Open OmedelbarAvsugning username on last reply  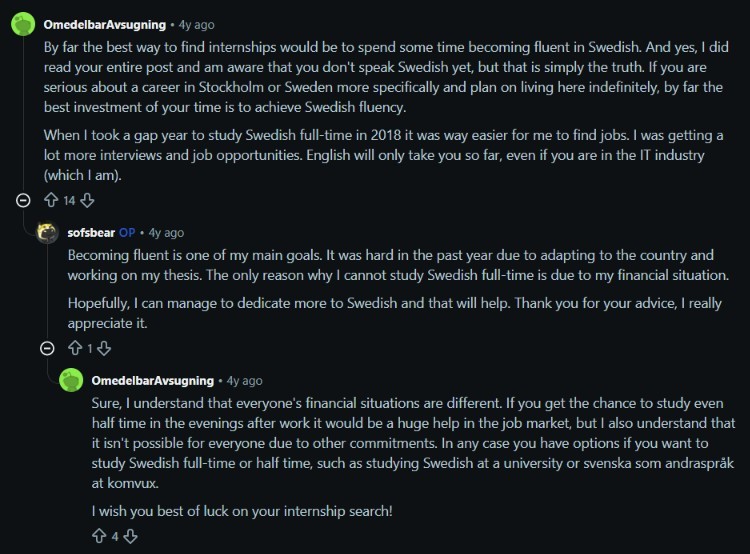tap(153, 380)
